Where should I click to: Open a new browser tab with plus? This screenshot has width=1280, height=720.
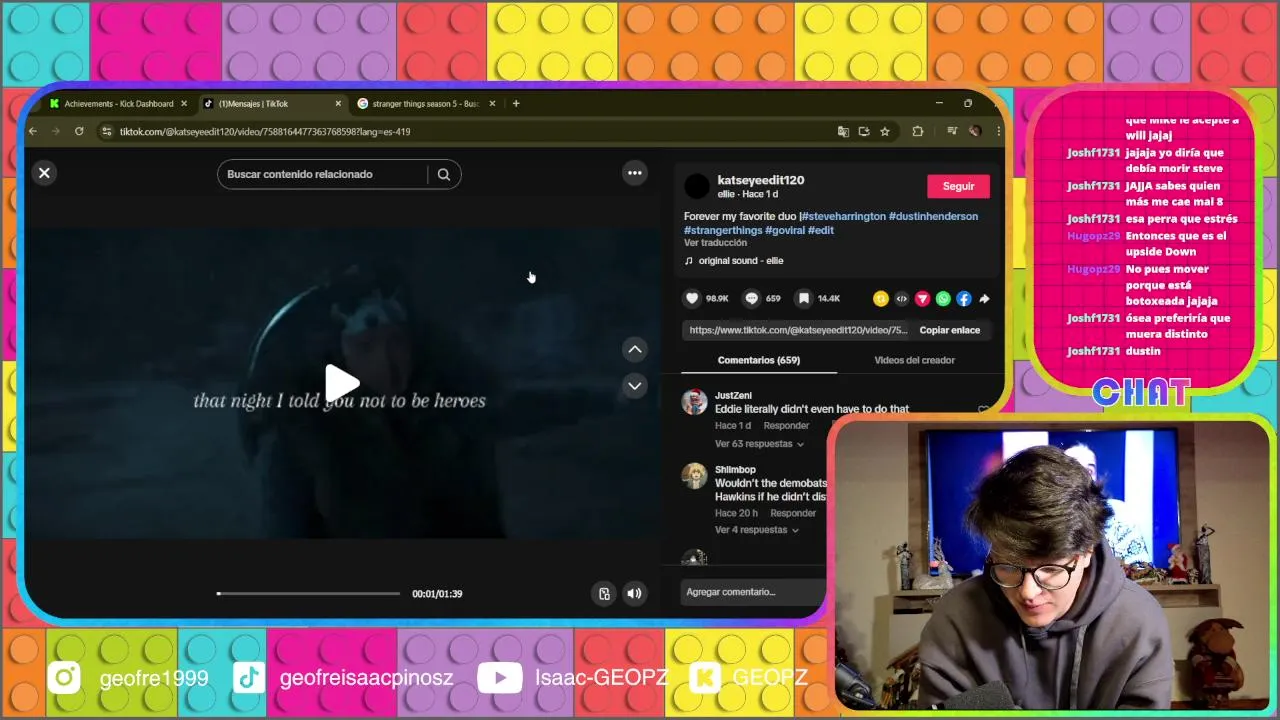[x=516, y=103]
